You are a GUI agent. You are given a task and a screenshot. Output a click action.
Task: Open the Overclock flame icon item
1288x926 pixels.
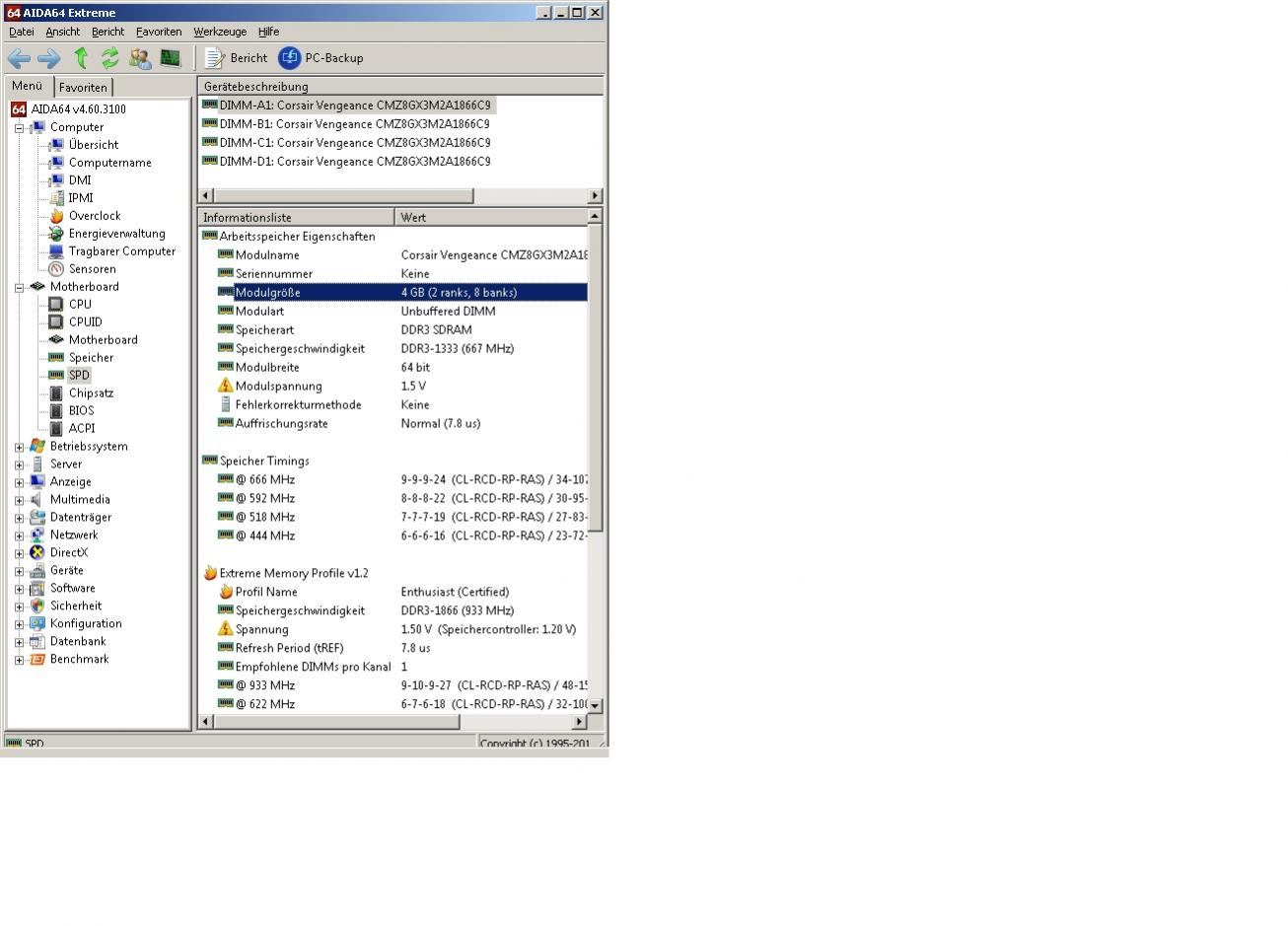point(56,216)
